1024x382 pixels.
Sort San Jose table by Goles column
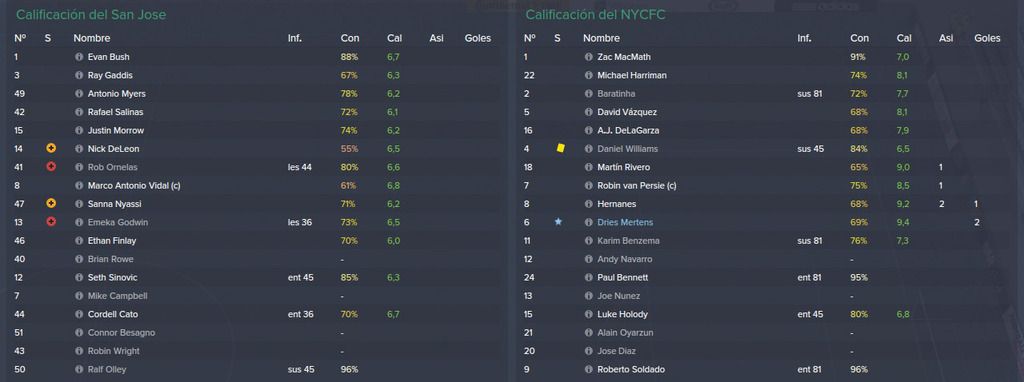[x=477, y=39]
